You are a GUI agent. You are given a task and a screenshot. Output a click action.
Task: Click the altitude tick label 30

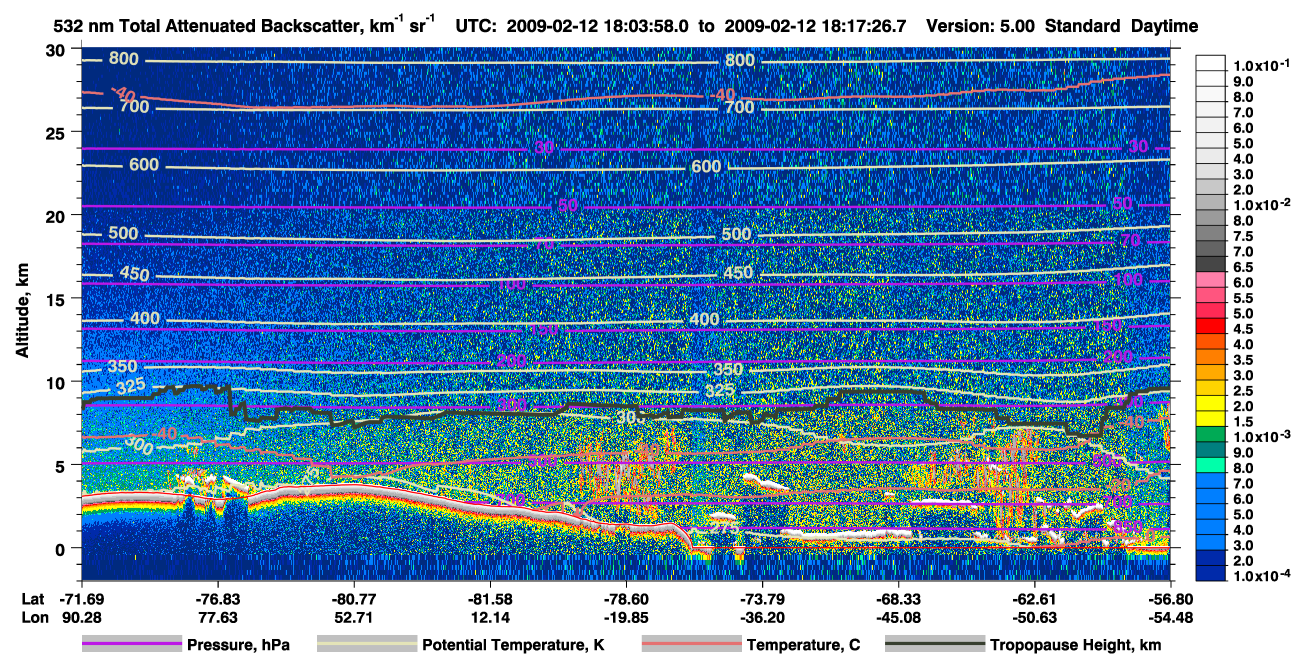[57, 50]
